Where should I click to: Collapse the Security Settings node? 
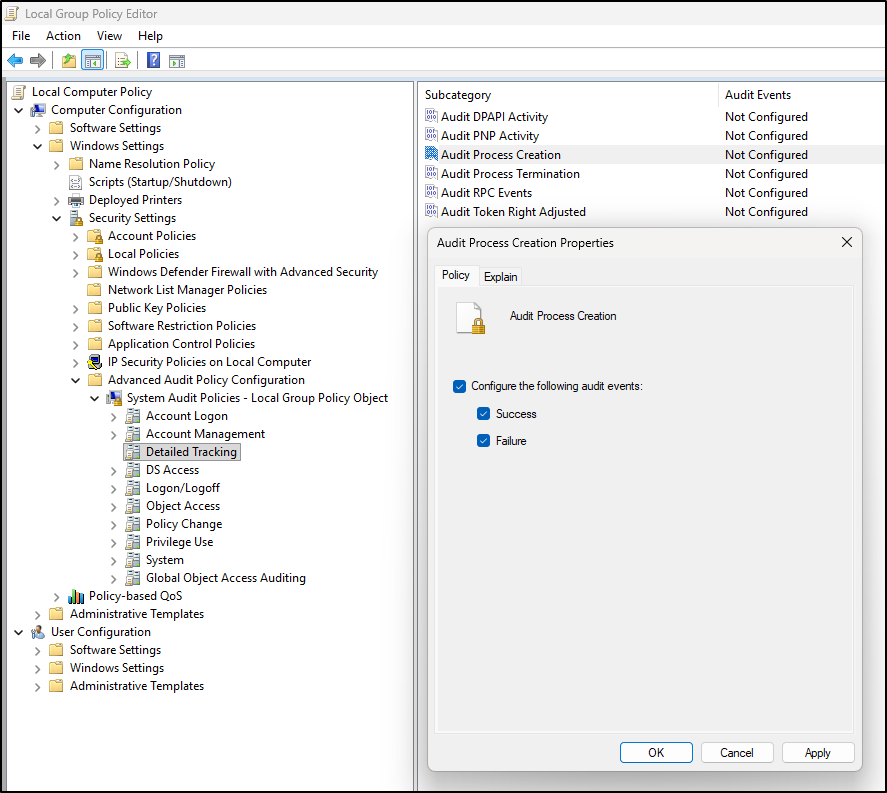coord(57,218)
